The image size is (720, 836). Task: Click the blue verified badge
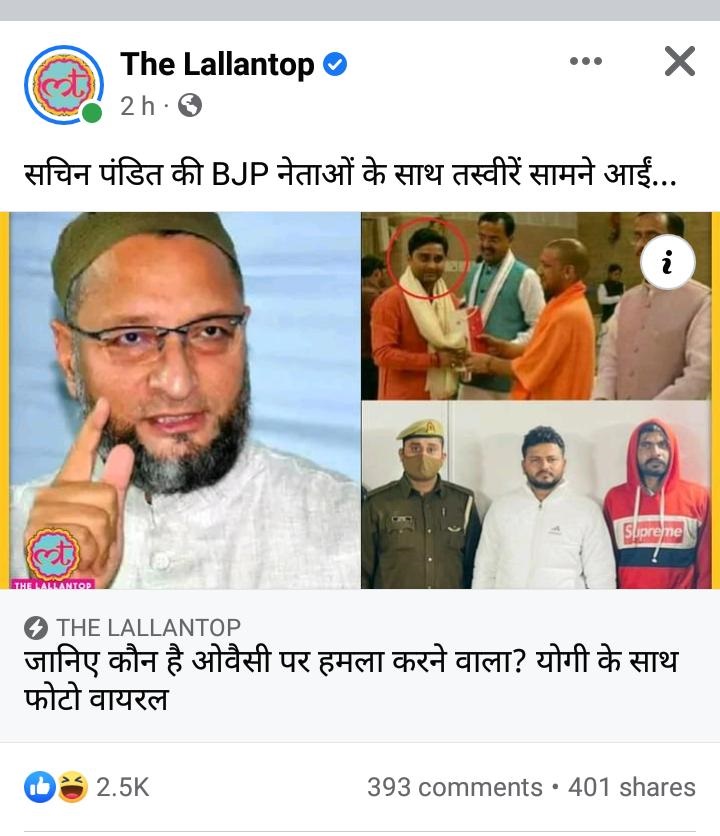pyautogui.click(x=335, y=65)
